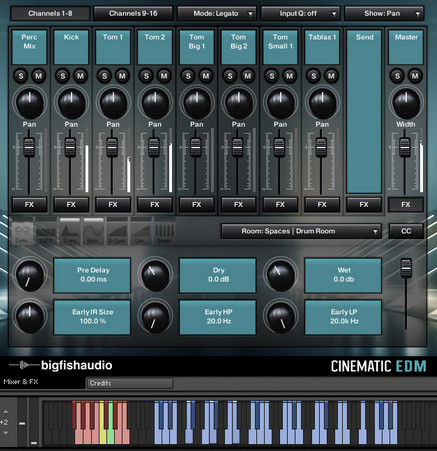Open the Credits tab
Screen dimensions: 437x451
[x=129, y=383]
